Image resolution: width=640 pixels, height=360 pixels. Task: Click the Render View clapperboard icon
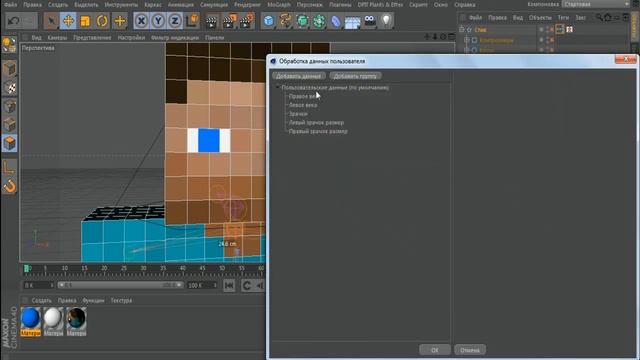(x=212, y=21)
